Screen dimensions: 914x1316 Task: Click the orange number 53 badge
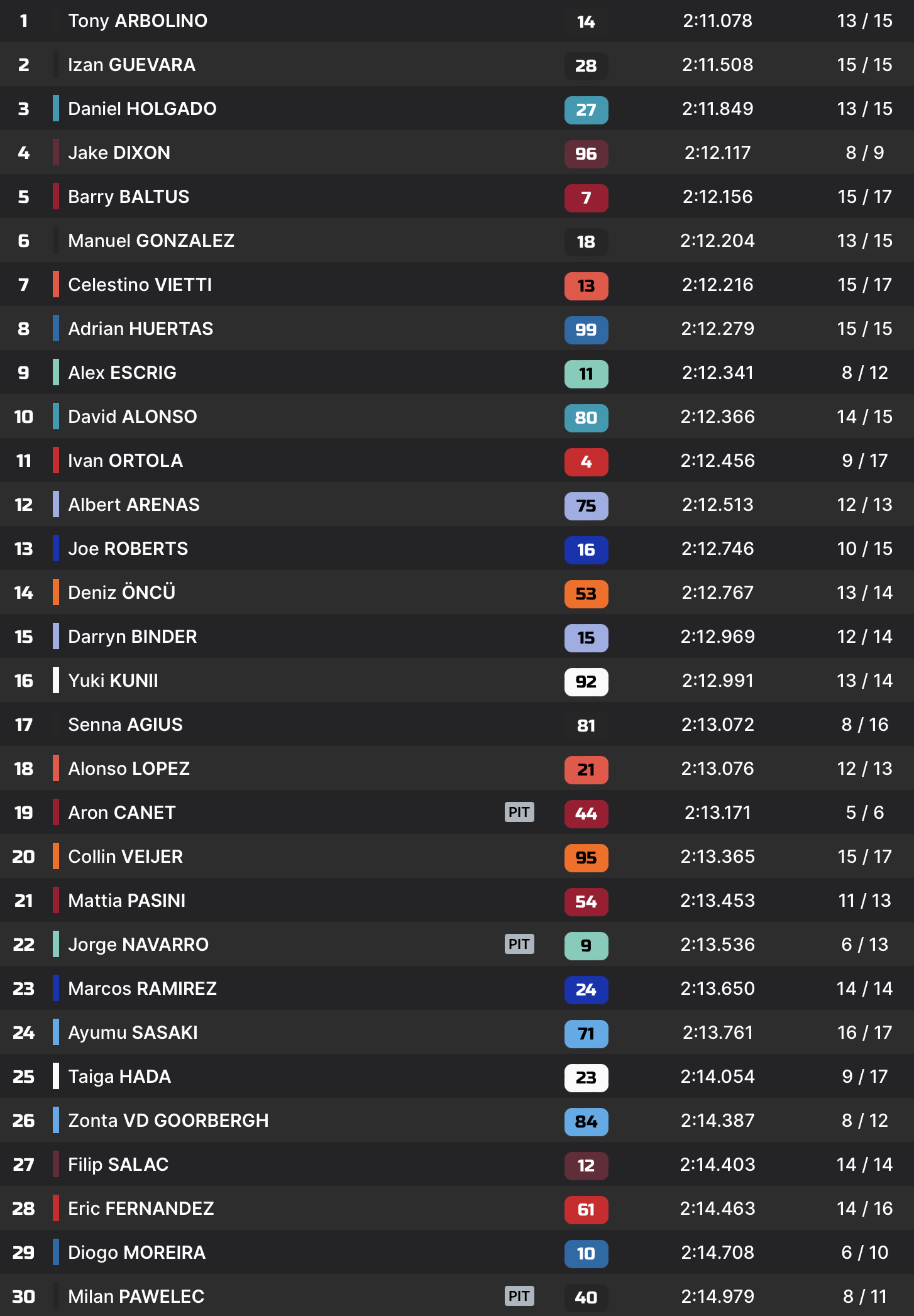tap(586, 593)
